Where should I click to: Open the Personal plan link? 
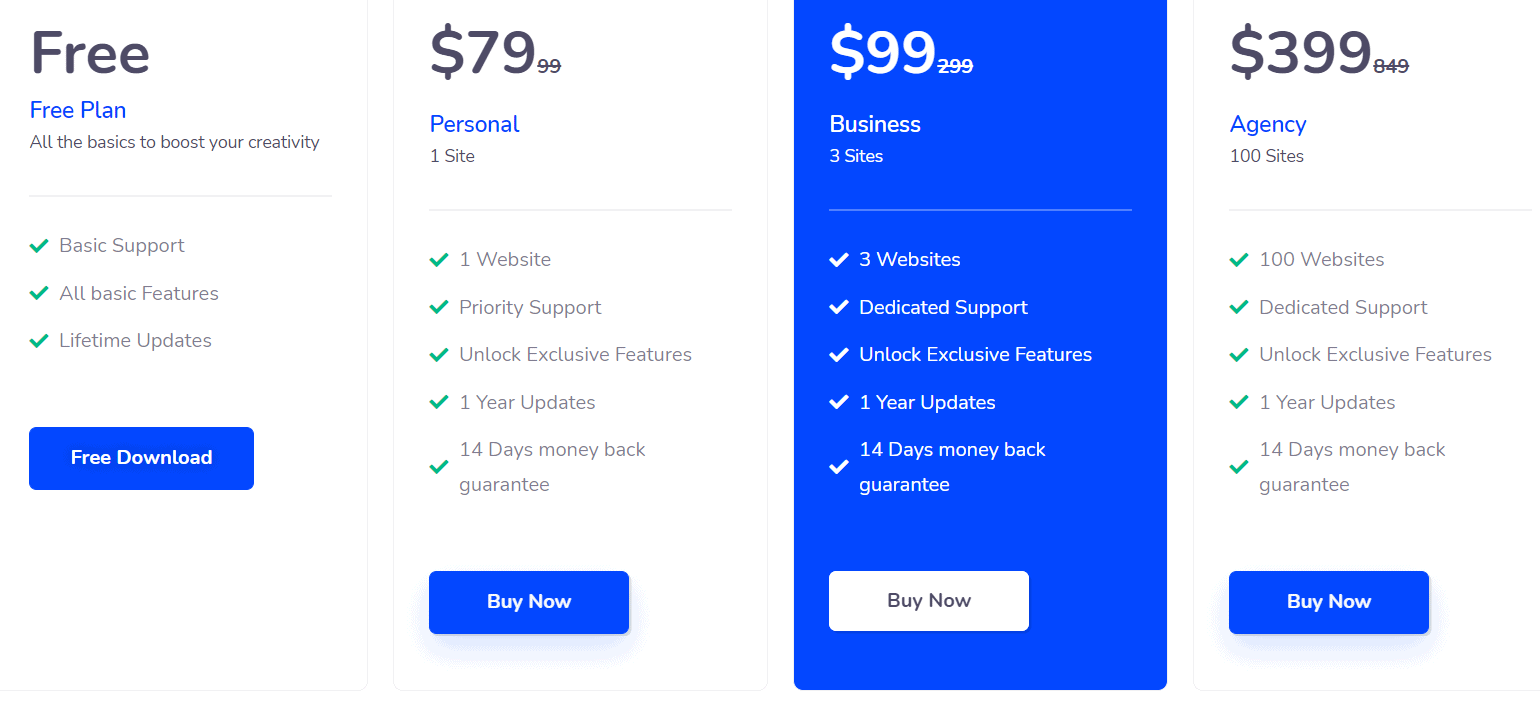[474, 124]
